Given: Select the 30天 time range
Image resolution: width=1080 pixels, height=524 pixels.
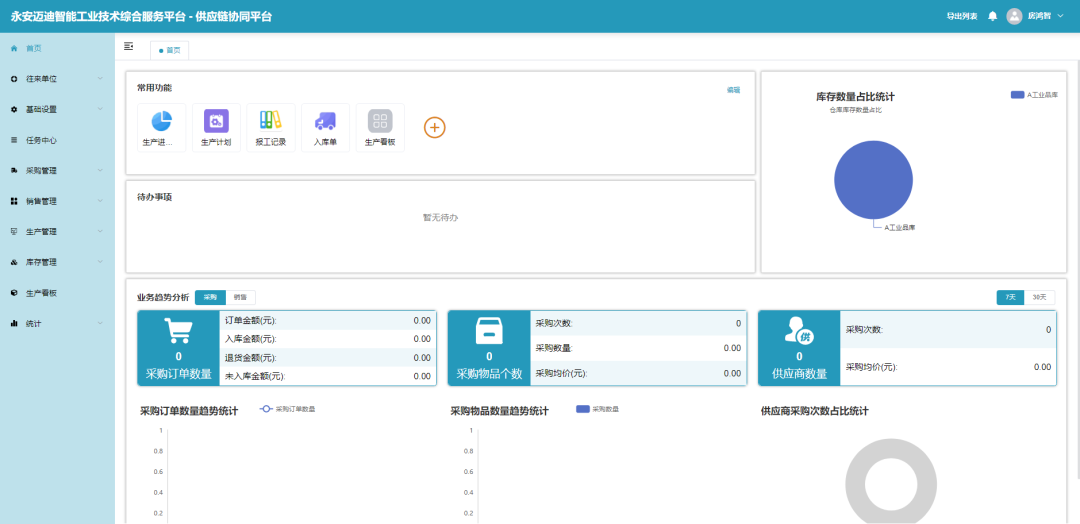Looking at the screenshot, I should (1039, 297).
